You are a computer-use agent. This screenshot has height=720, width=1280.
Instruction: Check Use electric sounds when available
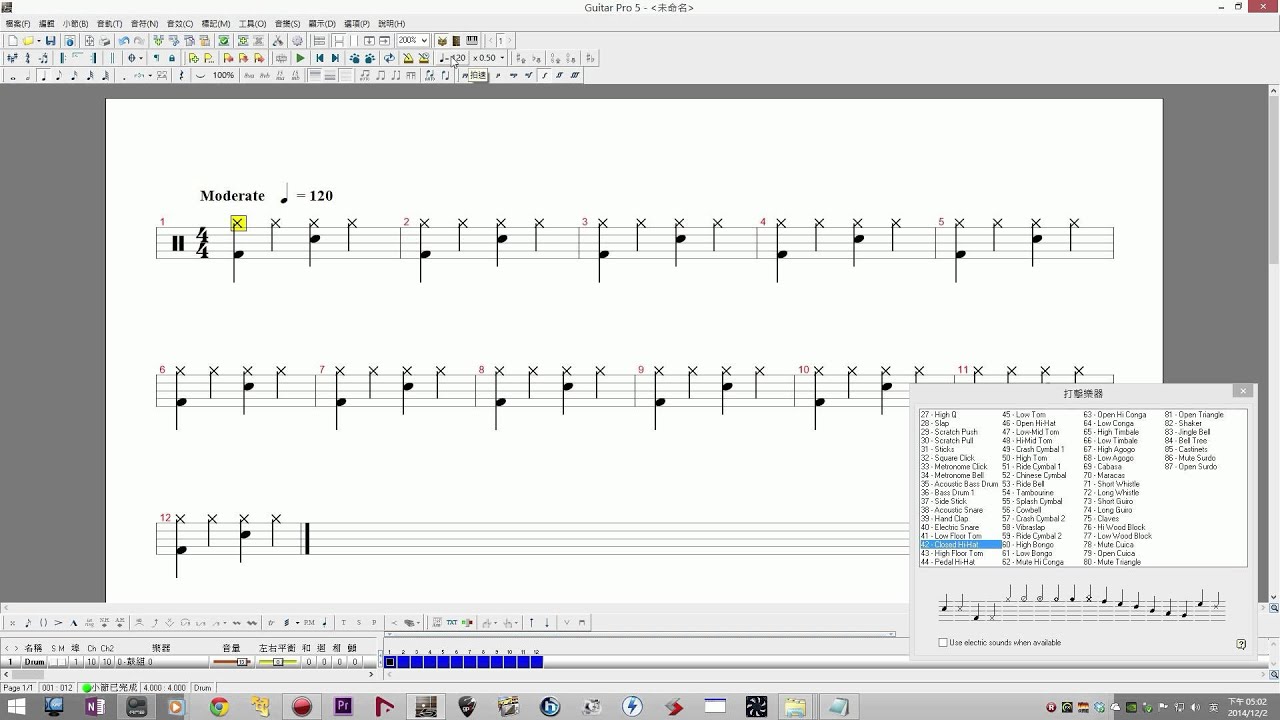pos(943,643)
